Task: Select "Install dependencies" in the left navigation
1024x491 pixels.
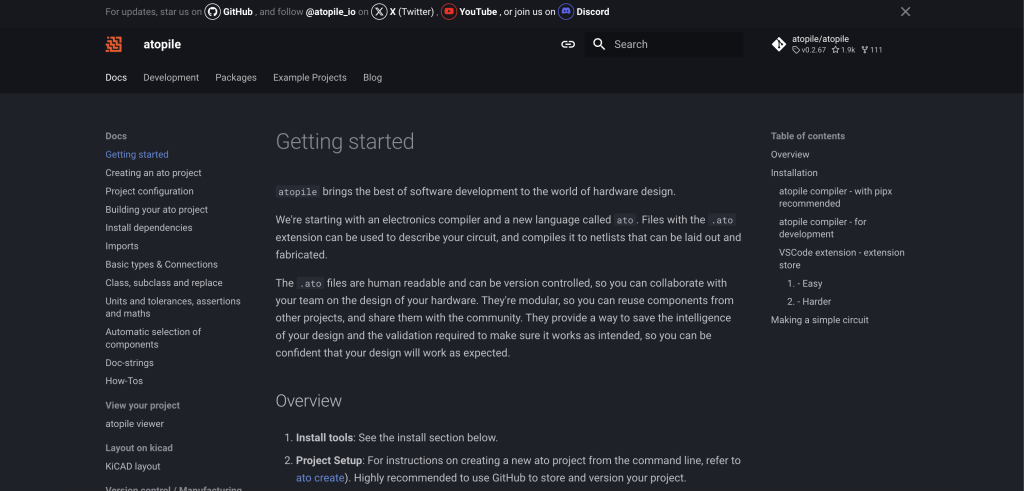Action: [x=149, y=228]
